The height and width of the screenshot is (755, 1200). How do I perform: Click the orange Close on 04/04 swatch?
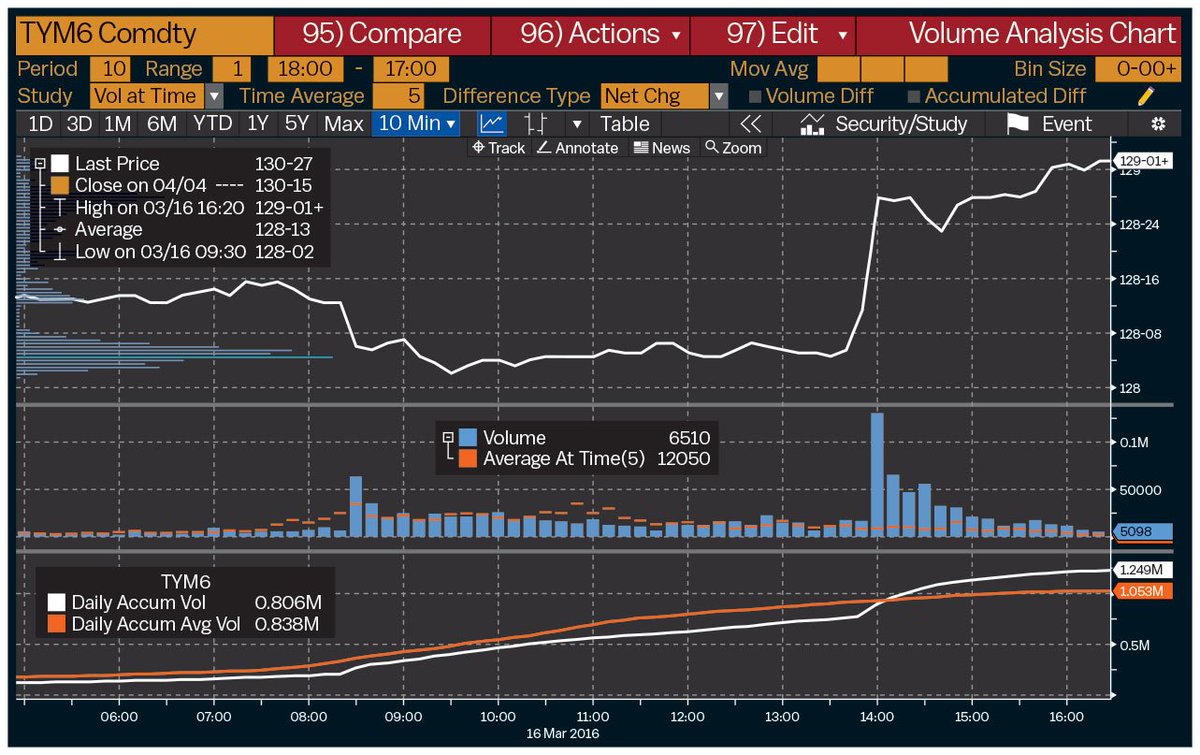tap(60, 186)
